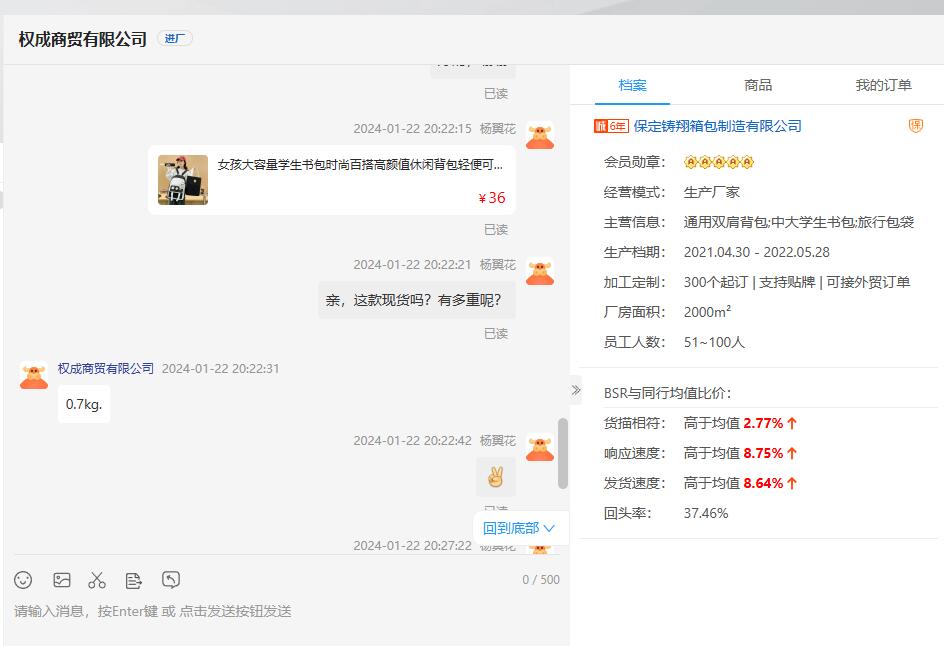Click the 6年 integrity membership badge
This screenshot has height=646, width=944.
click(x=610, y=126)
